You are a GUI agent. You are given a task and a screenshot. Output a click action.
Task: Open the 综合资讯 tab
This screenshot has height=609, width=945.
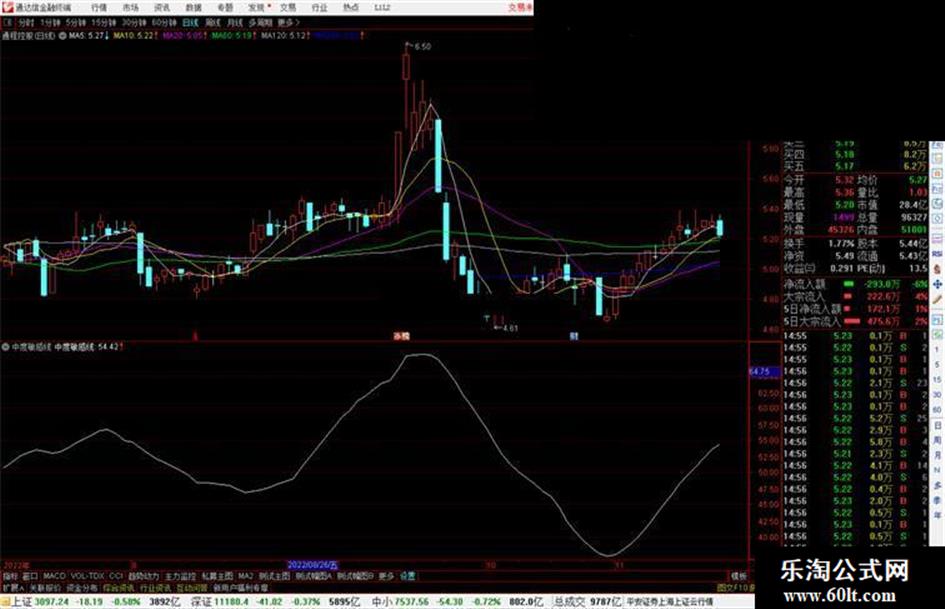pos(119,587)
